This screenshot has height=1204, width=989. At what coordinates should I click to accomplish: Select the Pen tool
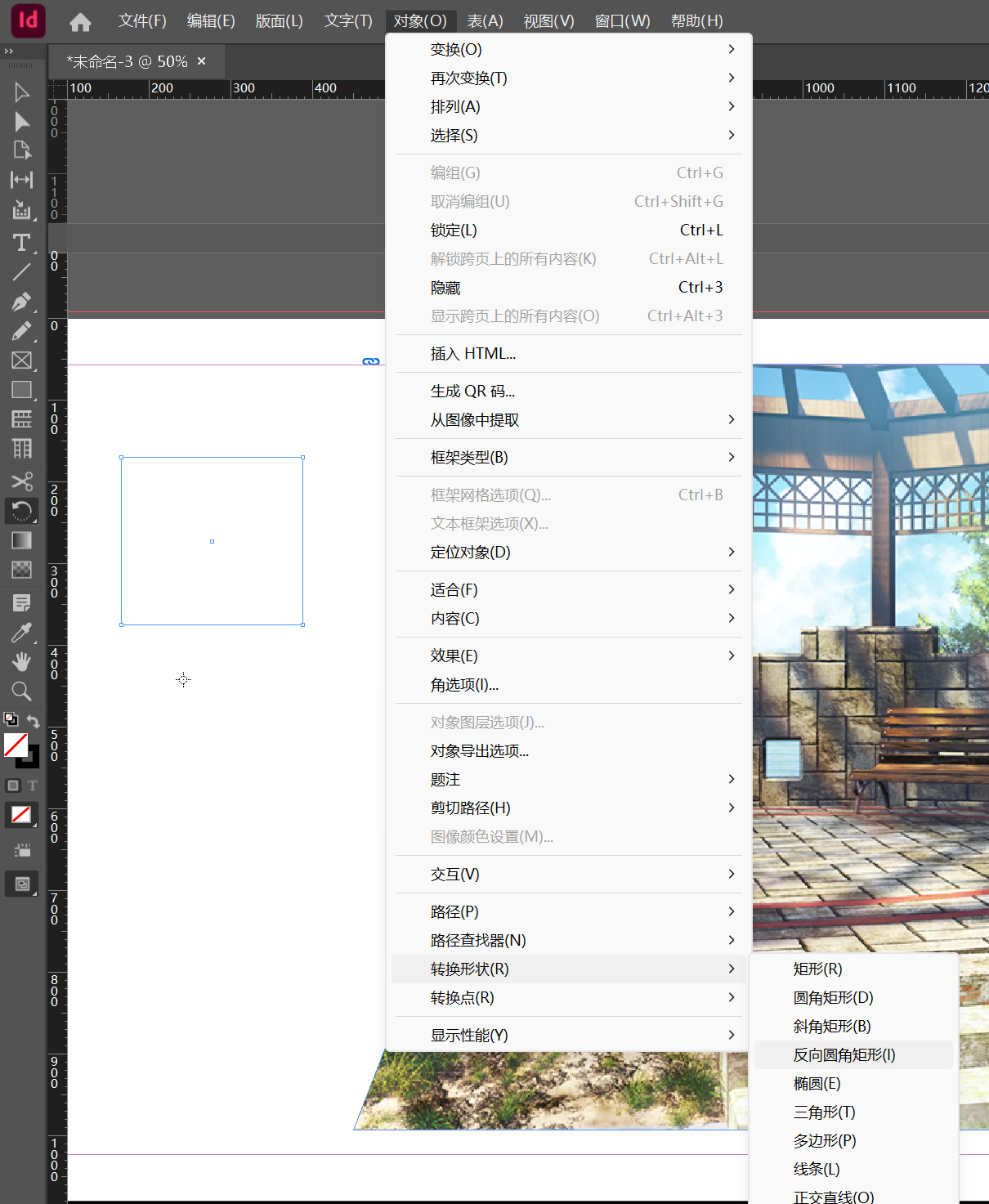[x=21, y=302]
